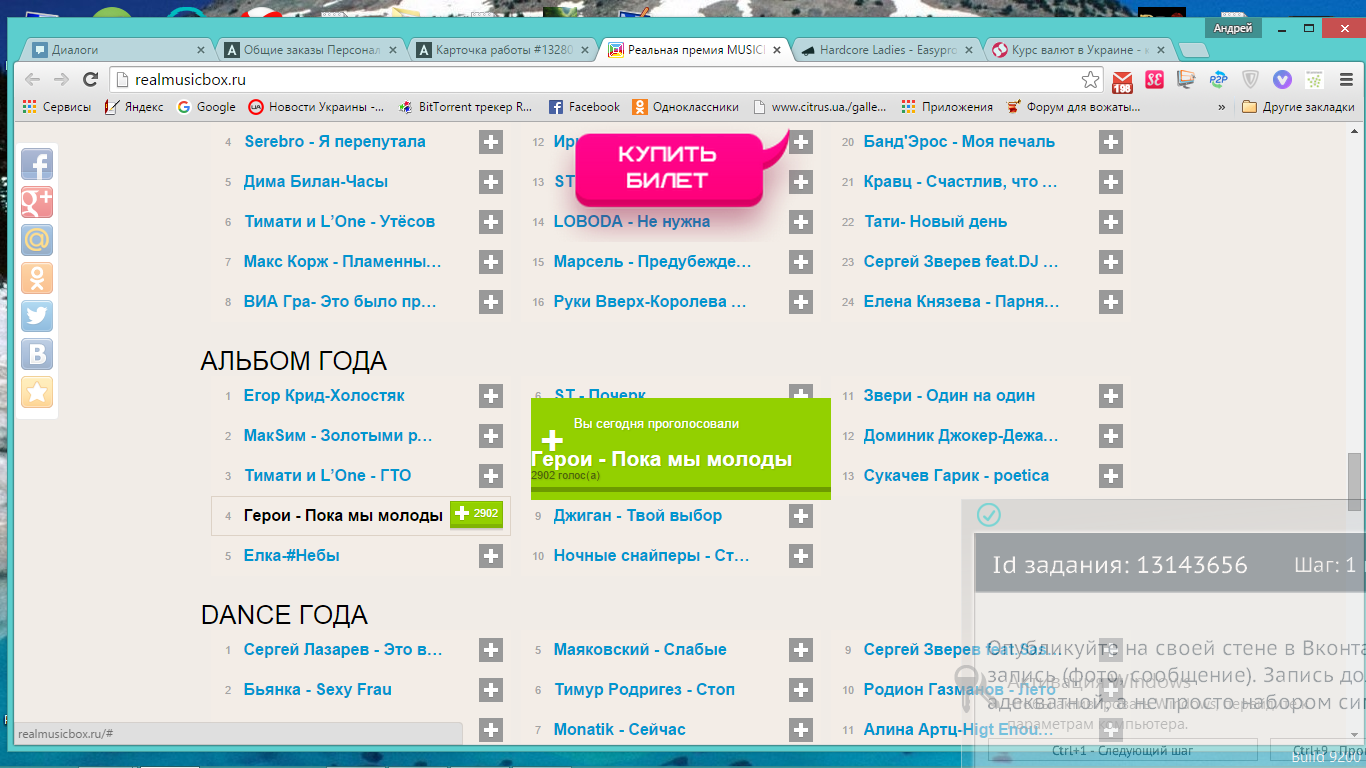Click the page vertical scrollbar thumb
This screenshot has height=768, width=1366.
point(1355,482)
